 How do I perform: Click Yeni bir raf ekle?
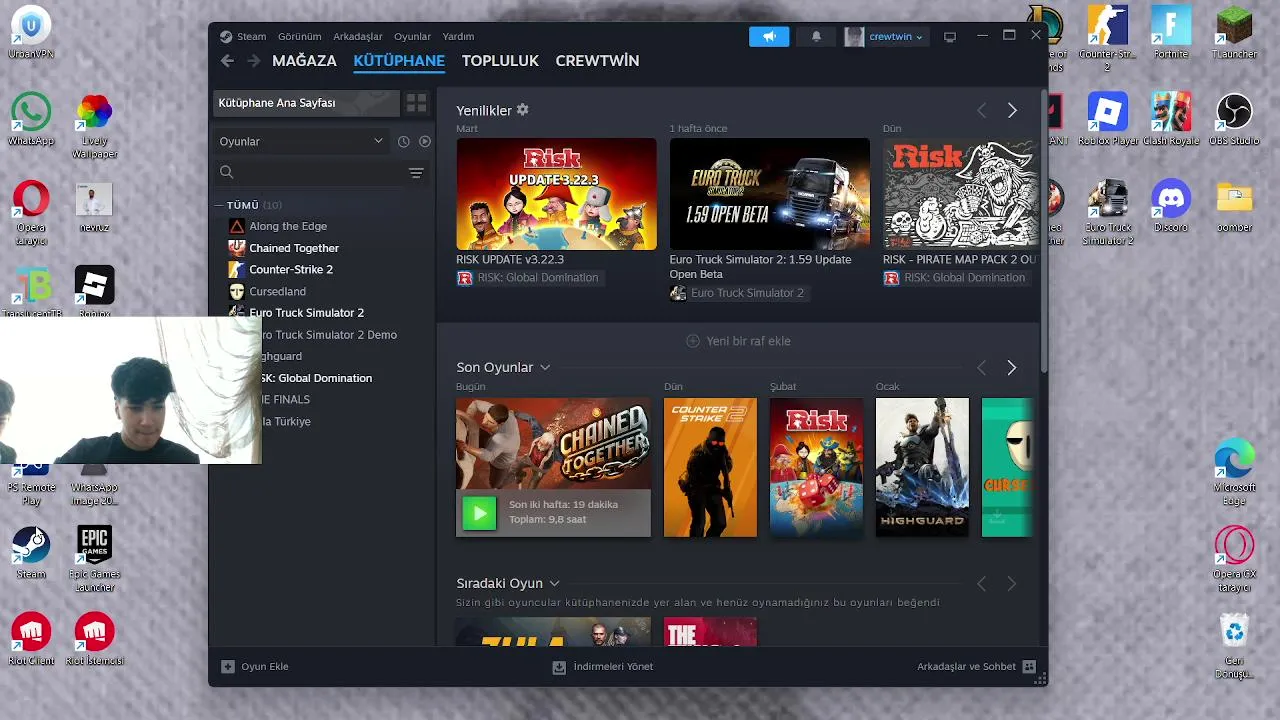(739, 341)
